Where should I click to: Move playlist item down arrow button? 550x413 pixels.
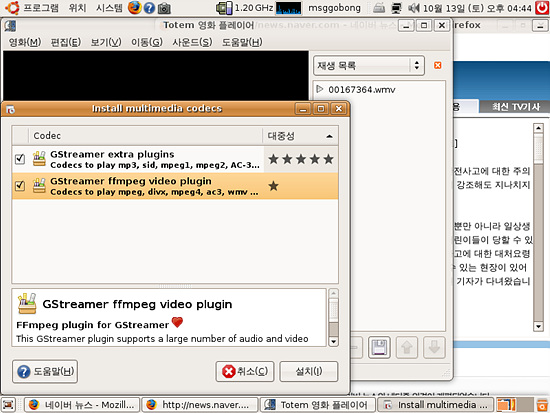pyautogui.click(x=434, y=347)
